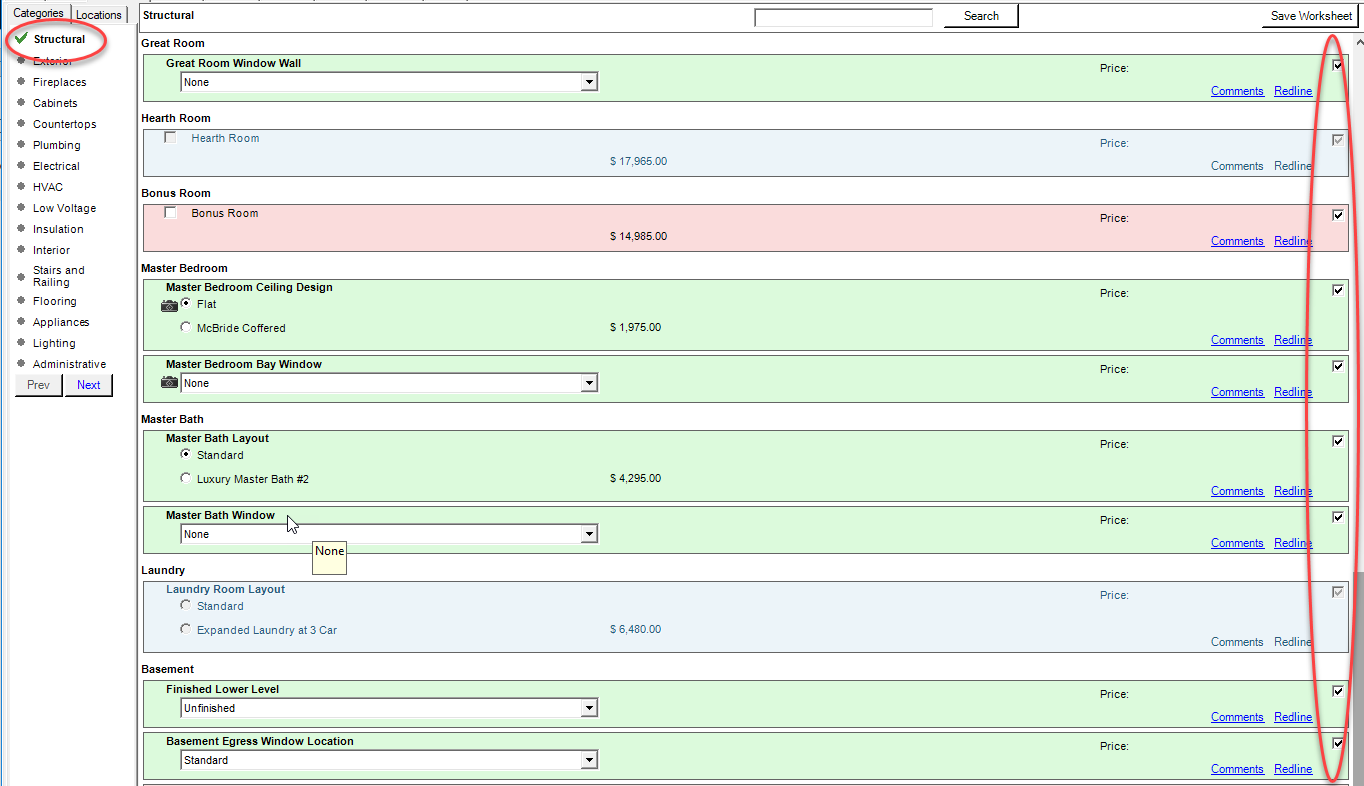Click the $ 14,985.00 Bonus Room price
Image resolution: width=1364 pixels, height=786 pixels.
pyautogui.click(x=638, y=237)
